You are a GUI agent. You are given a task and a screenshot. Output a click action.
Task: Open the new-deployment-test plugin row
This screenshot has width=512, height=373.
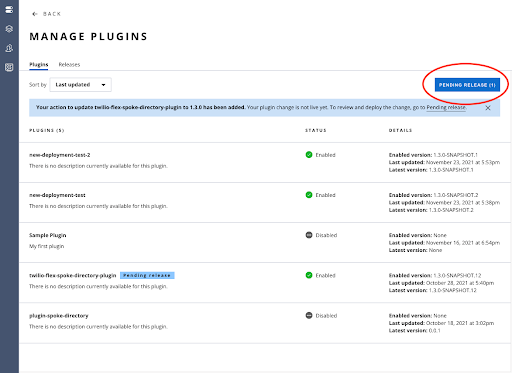(x=265, y=202)
